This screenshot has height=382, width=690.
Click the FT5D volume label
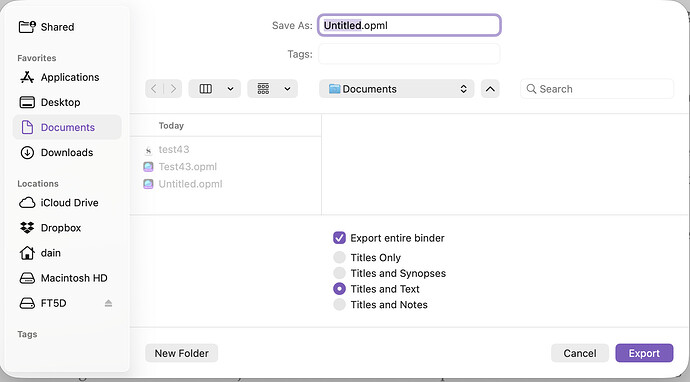[53, 303]
